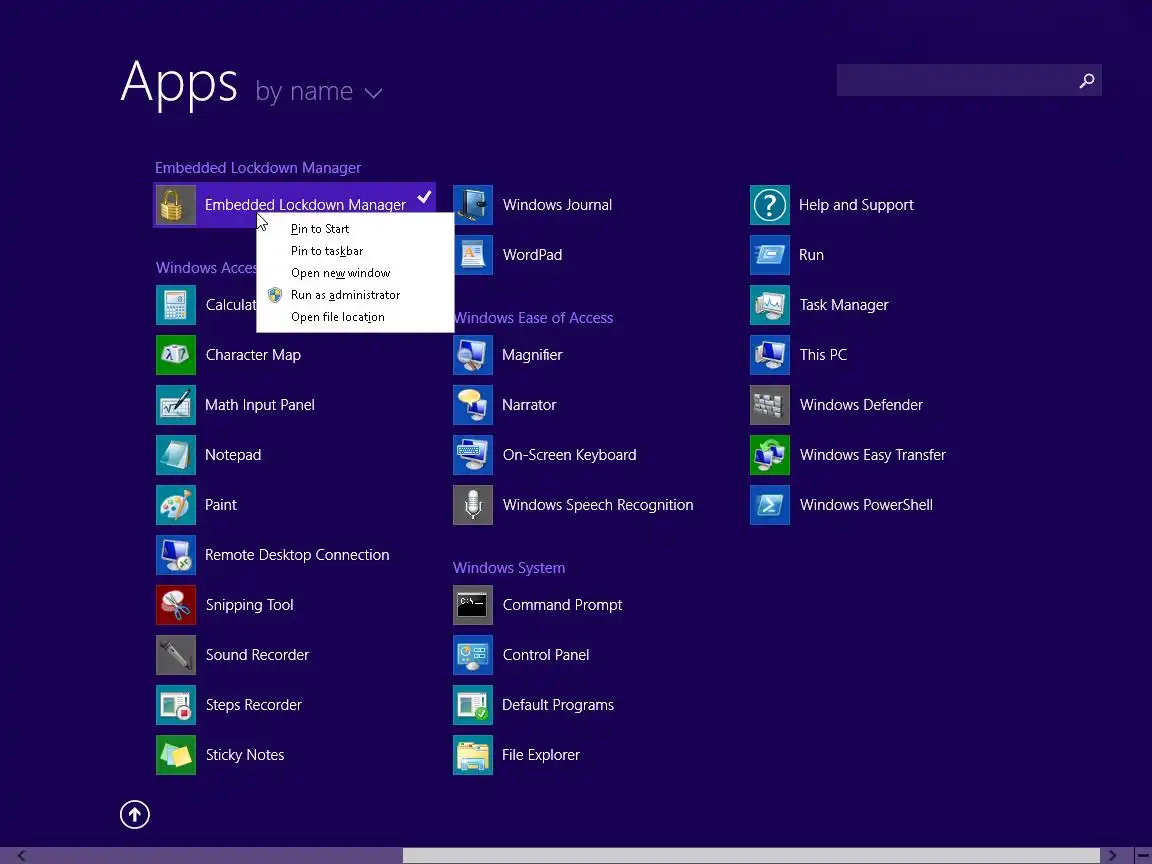
Task: Launch Math Input Panel icon
Action: pos(176,405)
